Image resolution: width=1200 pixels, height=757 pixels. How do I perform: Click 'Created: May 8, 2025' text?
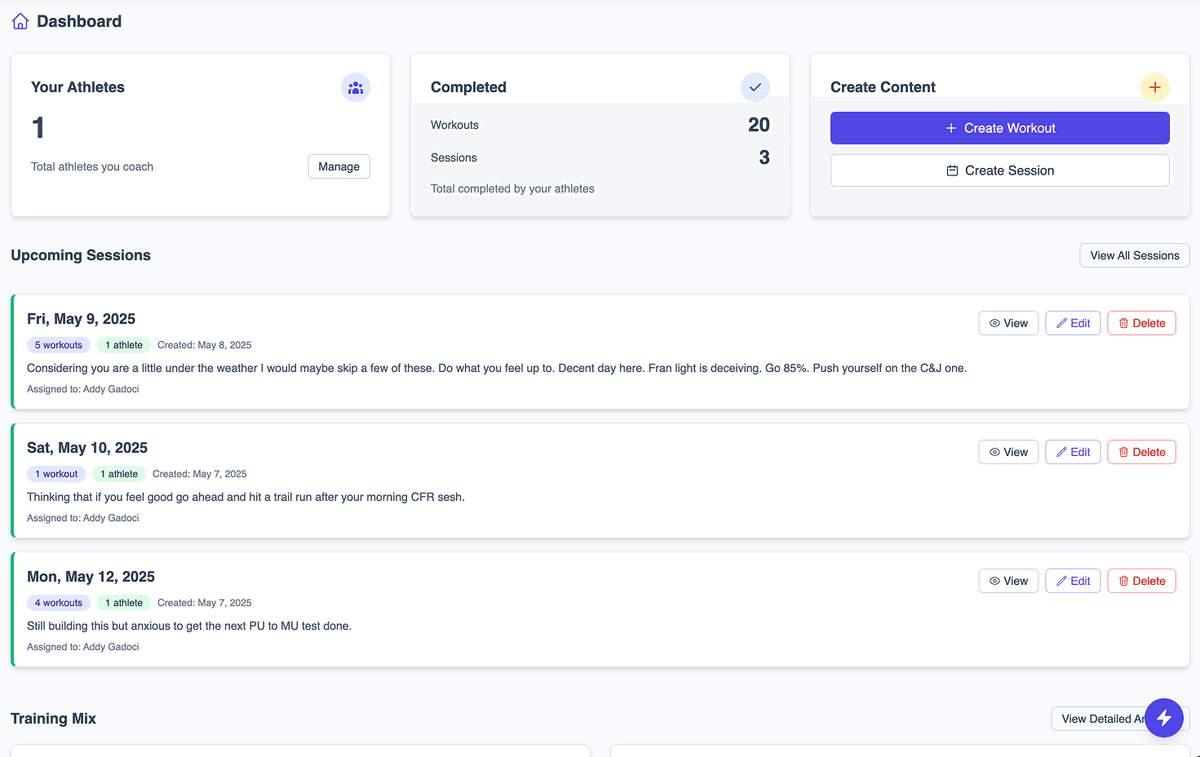[205, 345]
